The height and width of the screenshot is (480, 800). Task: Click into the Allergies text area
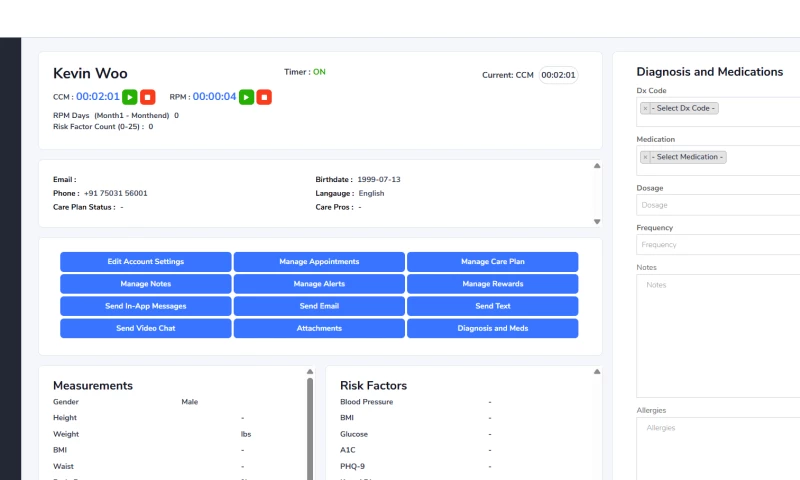click(x=718, y=449)
